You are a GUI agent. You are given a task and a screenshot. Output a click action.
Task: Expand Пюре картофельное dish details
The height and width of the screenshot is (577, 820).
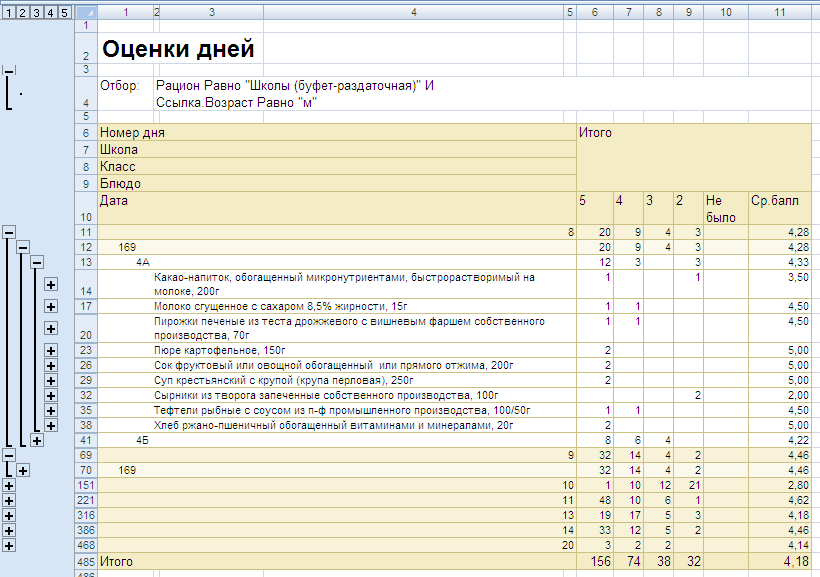coord(51,350)
